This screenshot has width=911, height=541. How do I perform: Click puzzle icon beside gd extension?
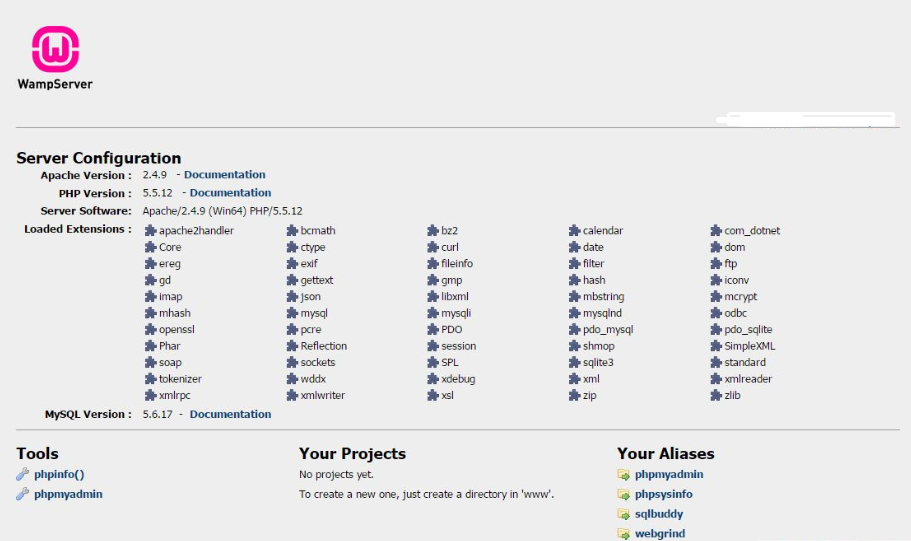point(150,280)
